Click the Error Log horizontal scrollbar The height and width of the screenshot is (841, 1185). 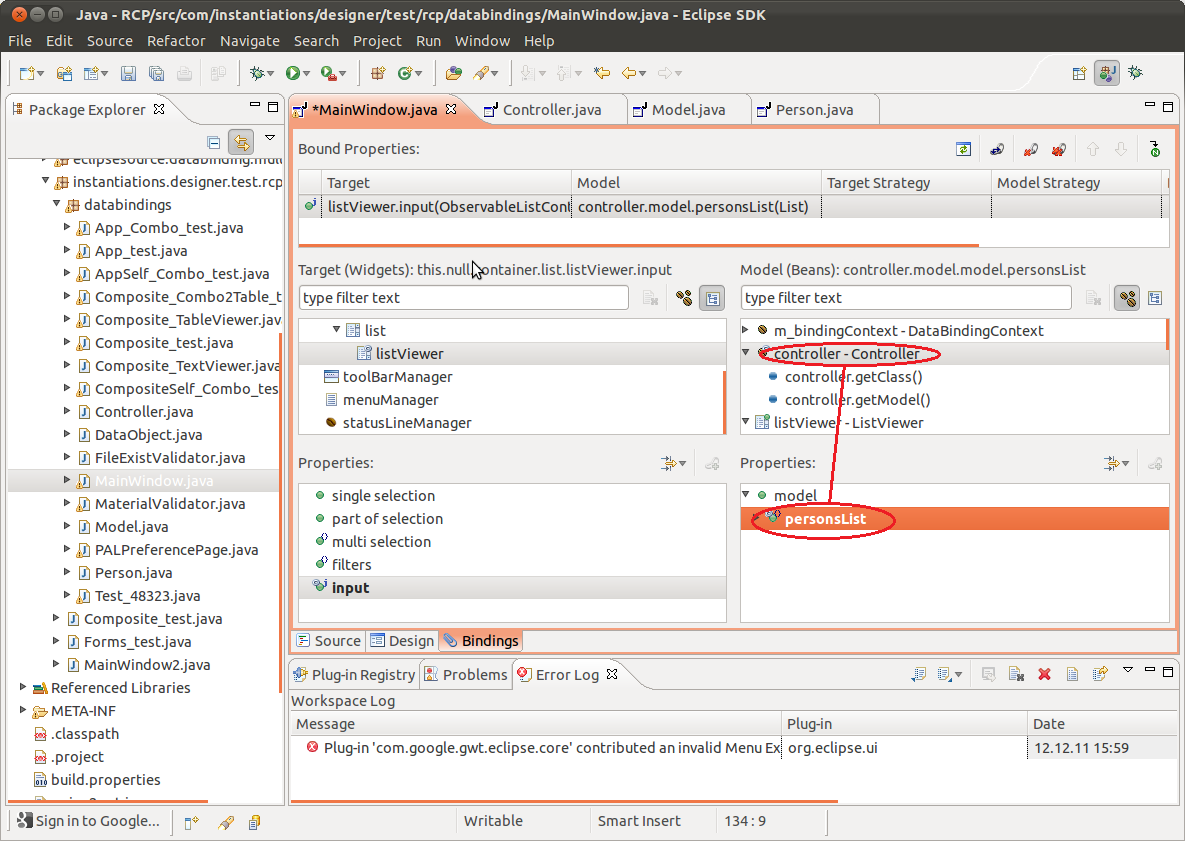[564, 801]
